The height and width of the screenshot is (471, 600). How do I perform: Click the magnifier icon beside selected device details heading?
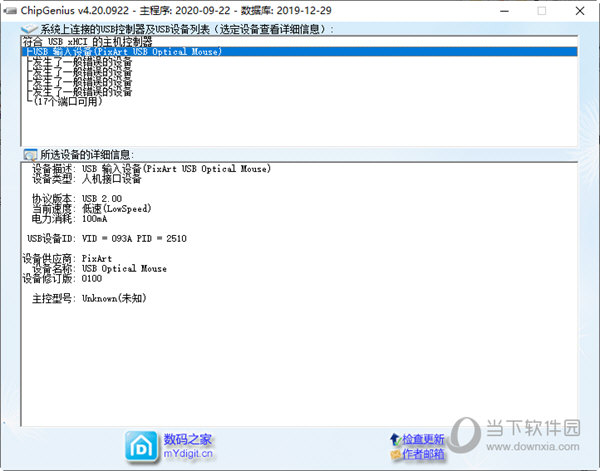(30, 155)
